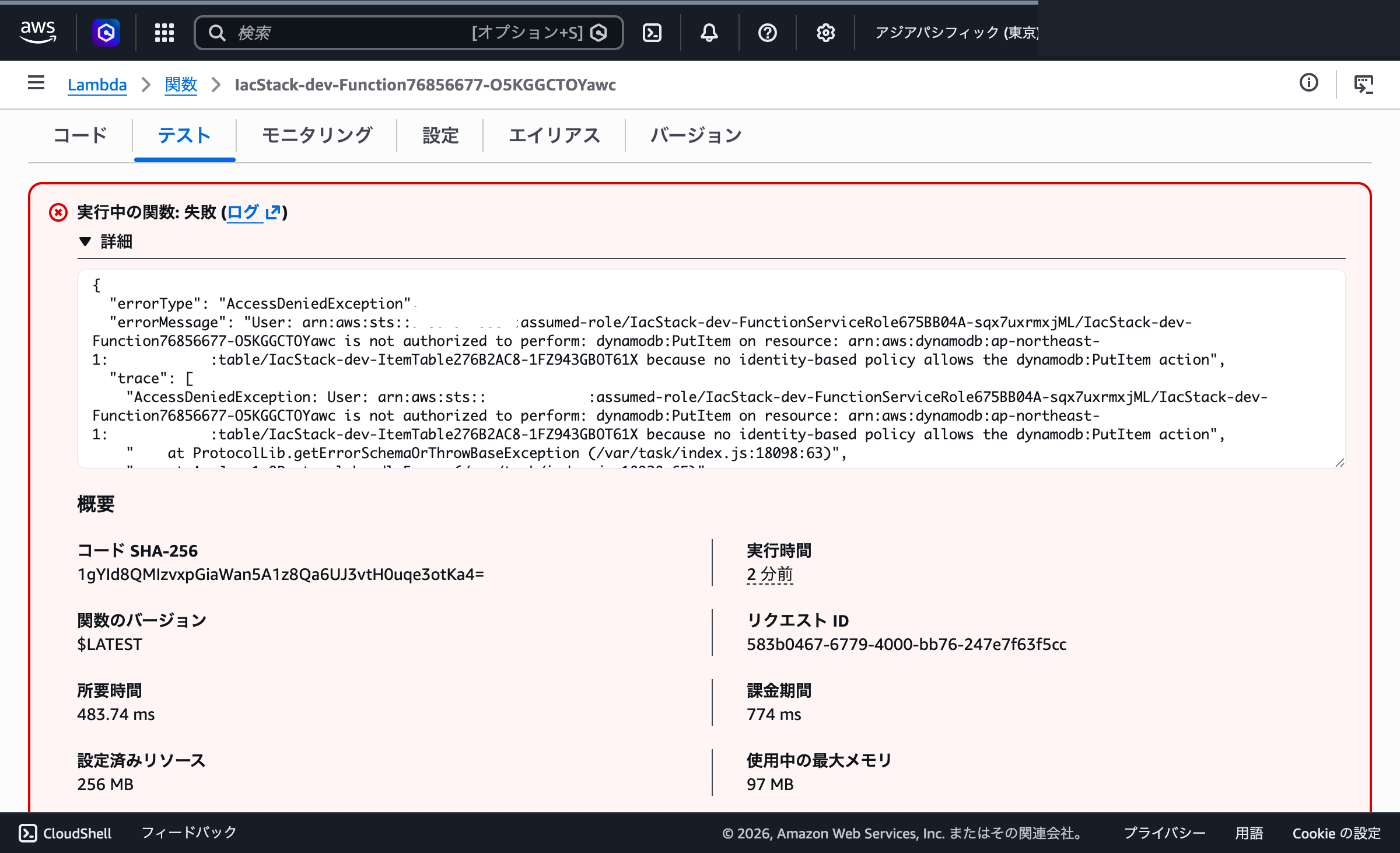The width and height of the screenshot is (1400, 853).
Task: Click the external link icon beside ログ
Action: [273, 212]
